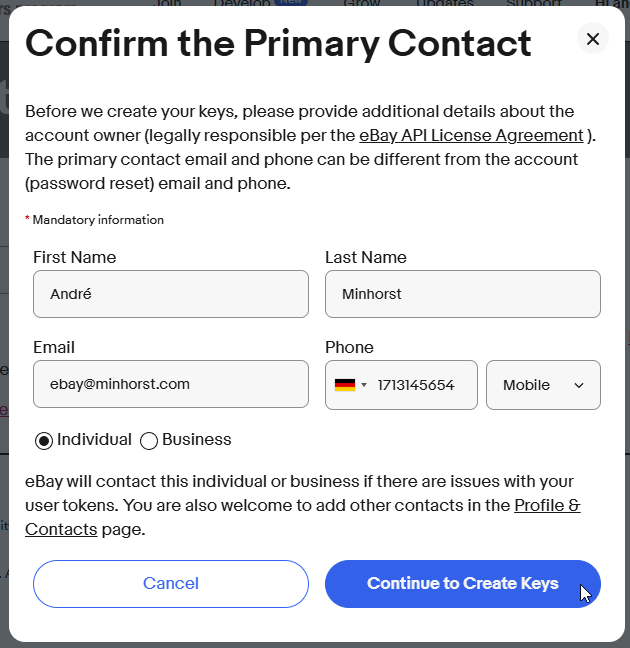Select the Individual radio button
This screenshot has height=648, width=630.
(x=44, y=440)
